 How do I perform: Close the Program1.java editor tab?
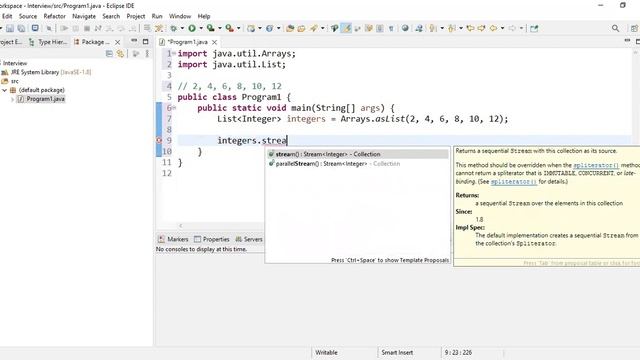(x=214, y=42)
